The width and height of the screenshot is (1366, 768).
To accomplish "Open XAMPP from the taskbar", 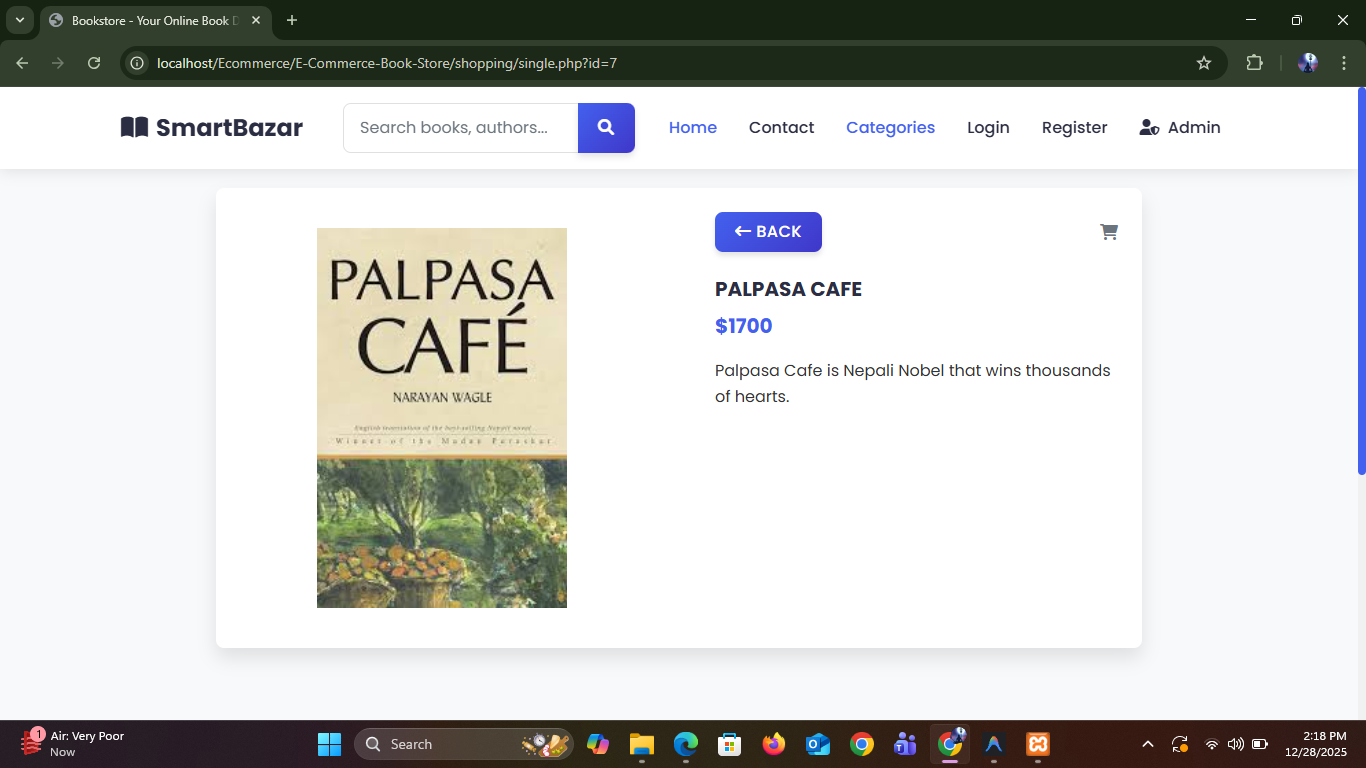I will 1038,744.
